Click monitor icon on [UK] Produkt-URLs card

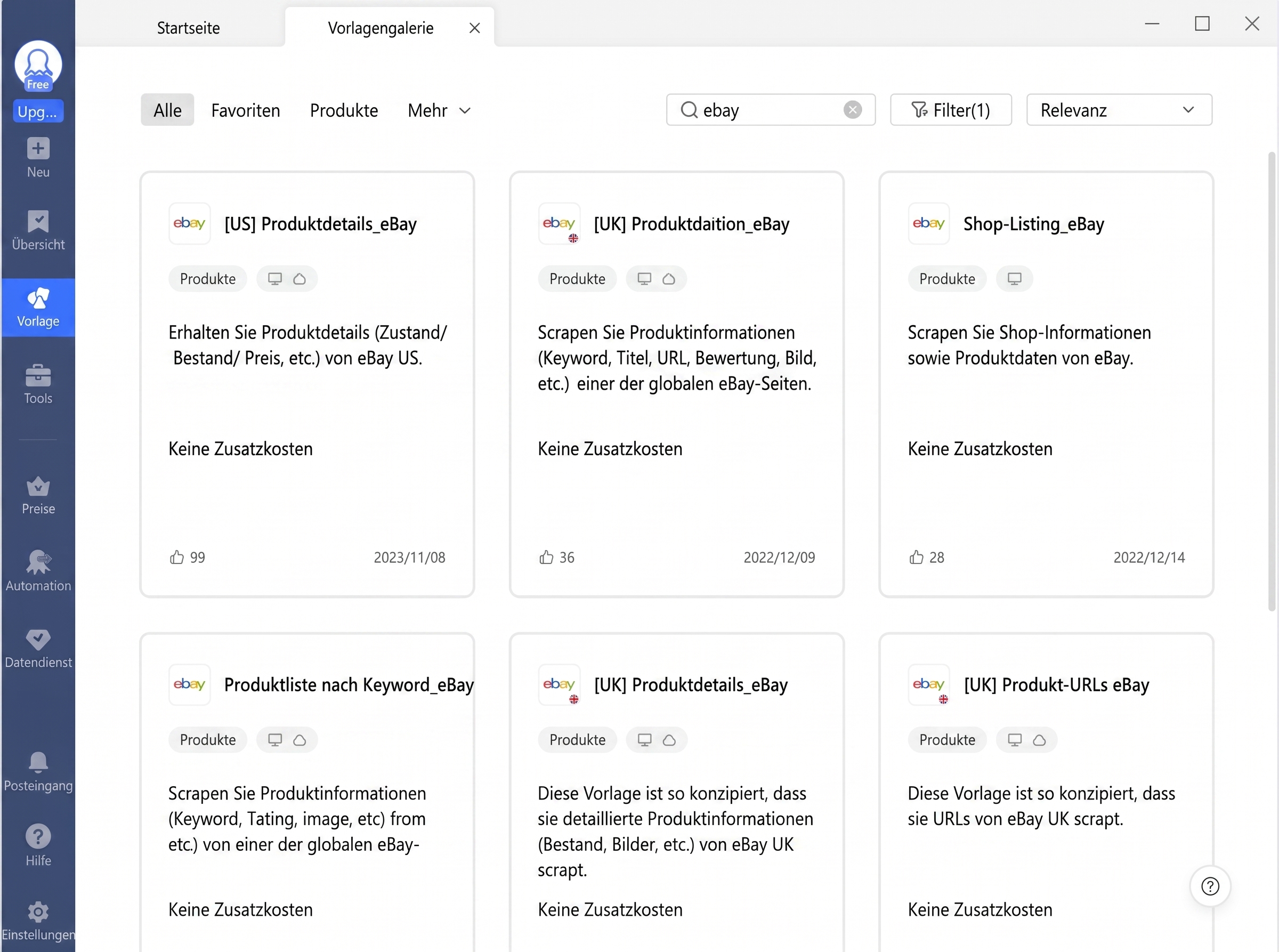coord(1015,740)
